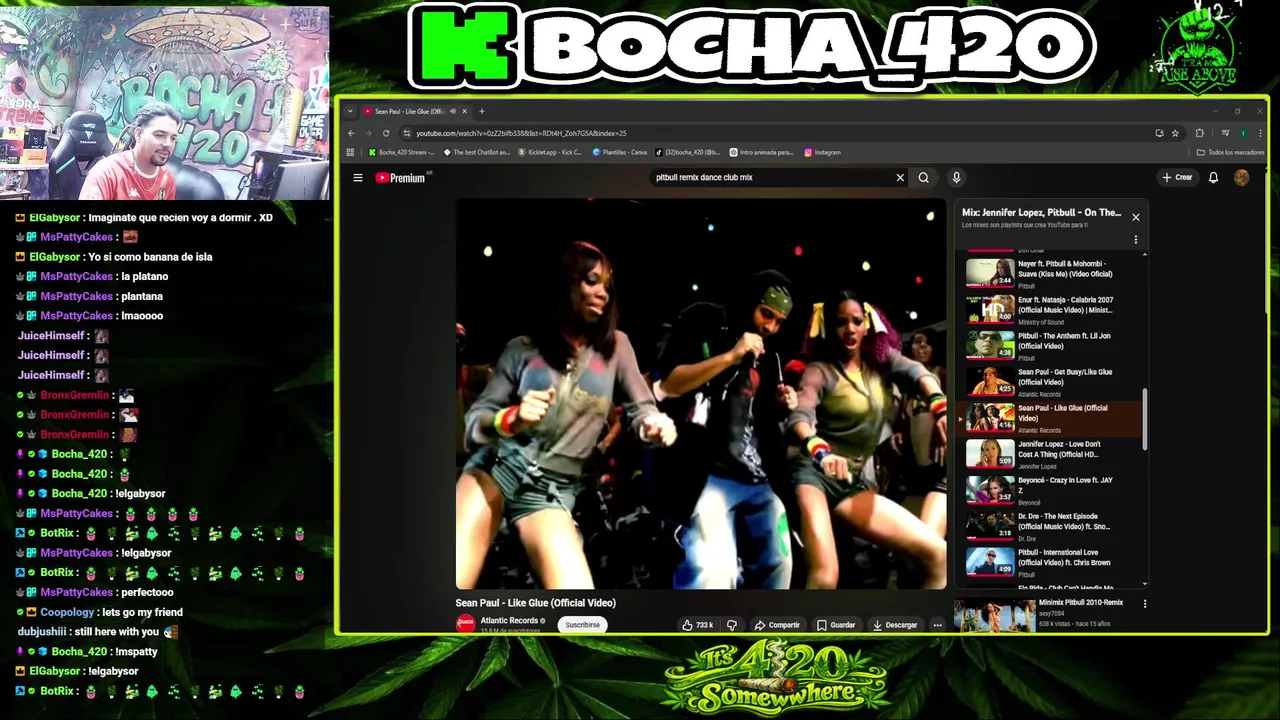Close the mix playlist panel

tap(1135, 217)
